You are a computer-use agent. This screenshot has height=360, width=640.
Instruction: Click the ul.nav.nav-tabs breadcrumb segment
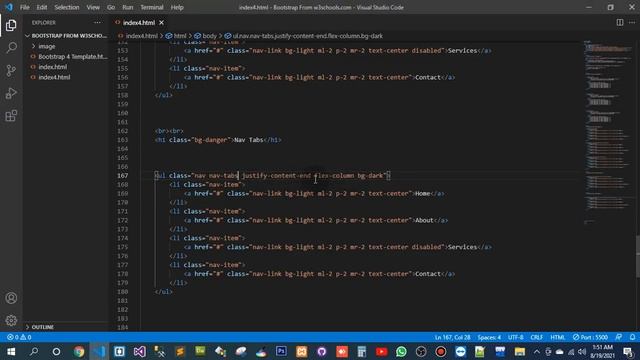(307, 36)
